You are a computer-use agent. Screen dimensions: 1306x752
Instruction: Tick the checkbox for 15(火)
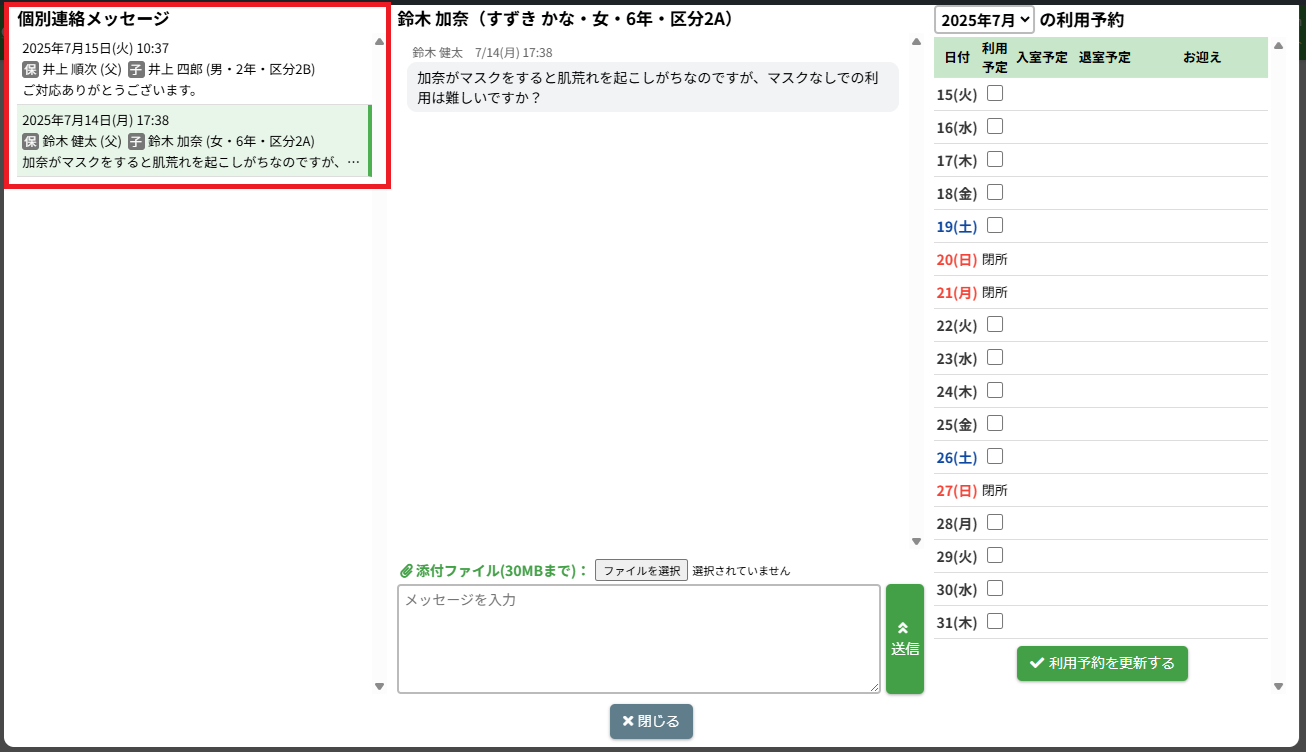(995, 94)
